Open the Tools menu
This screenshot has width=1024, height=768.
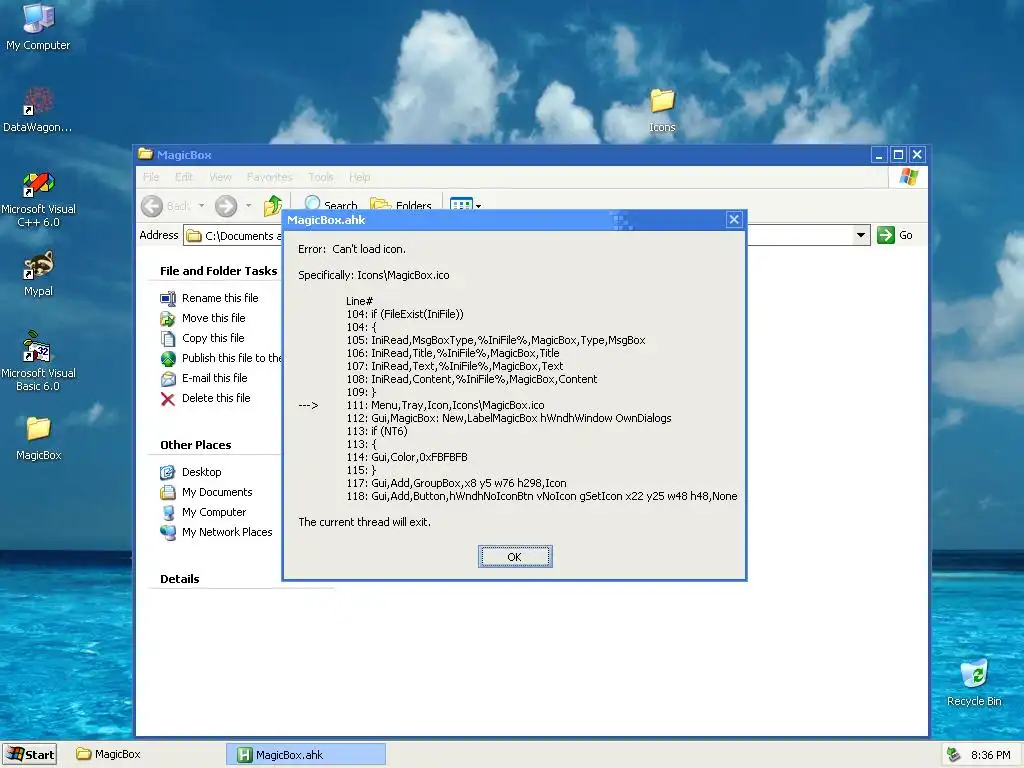pyautogui.click(x=321, y=177)
